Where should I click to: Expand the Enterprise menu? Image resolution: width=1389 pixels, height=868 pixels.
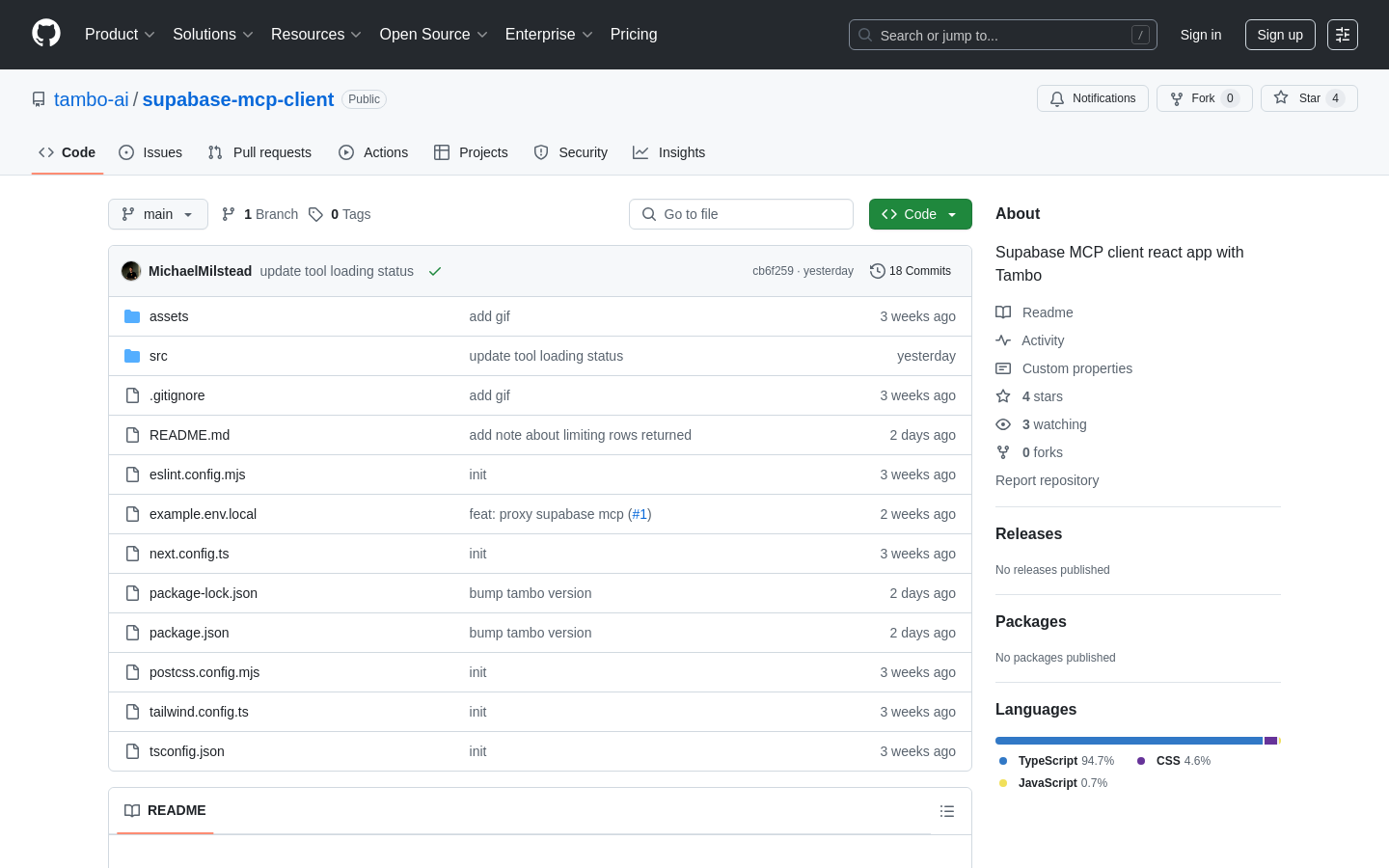(x=549, y=35)
